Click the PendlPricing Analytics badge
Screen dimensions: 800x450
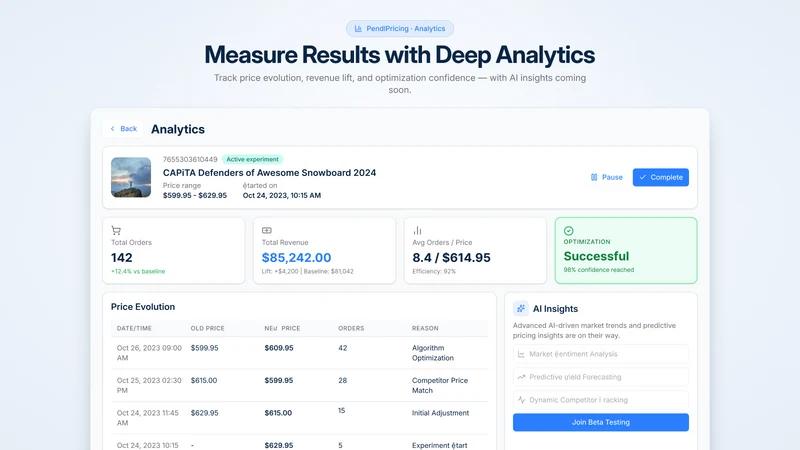coord(399,29)
